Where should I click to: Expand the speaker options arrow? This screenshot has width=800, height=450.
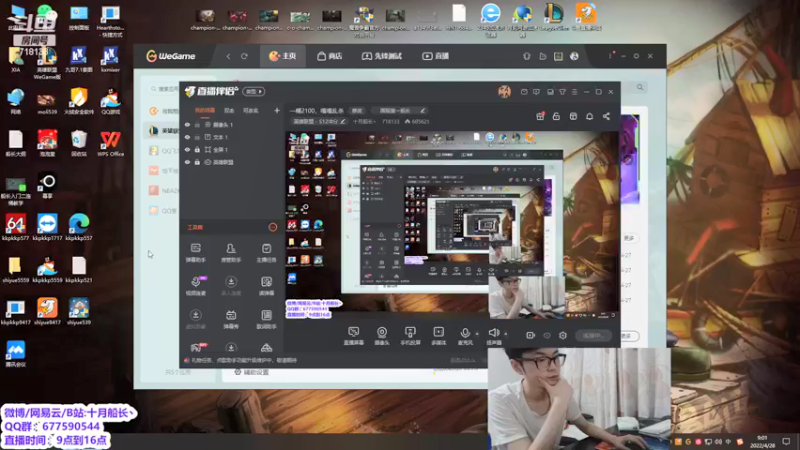(x=506, y=334)
